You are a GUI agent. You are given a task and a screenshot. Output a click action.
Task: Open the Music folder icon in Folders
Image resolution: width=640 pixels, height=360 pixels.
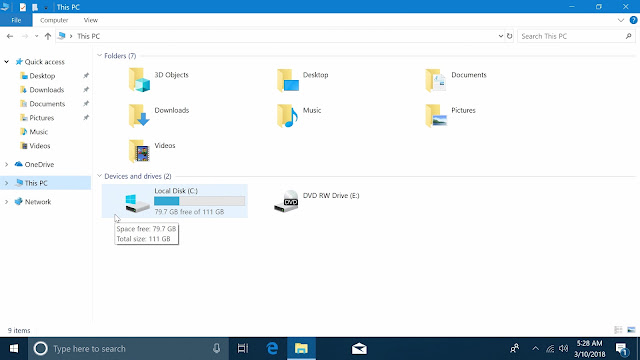click(x=288, y=115)
